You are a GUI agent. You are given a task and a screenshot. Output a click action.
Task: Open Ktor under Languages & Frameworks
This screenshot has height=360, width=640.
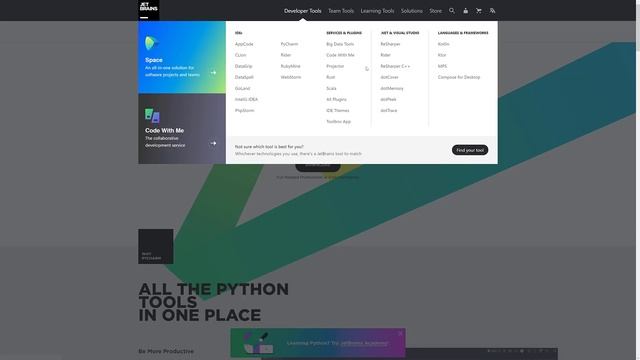click(442, 55)
